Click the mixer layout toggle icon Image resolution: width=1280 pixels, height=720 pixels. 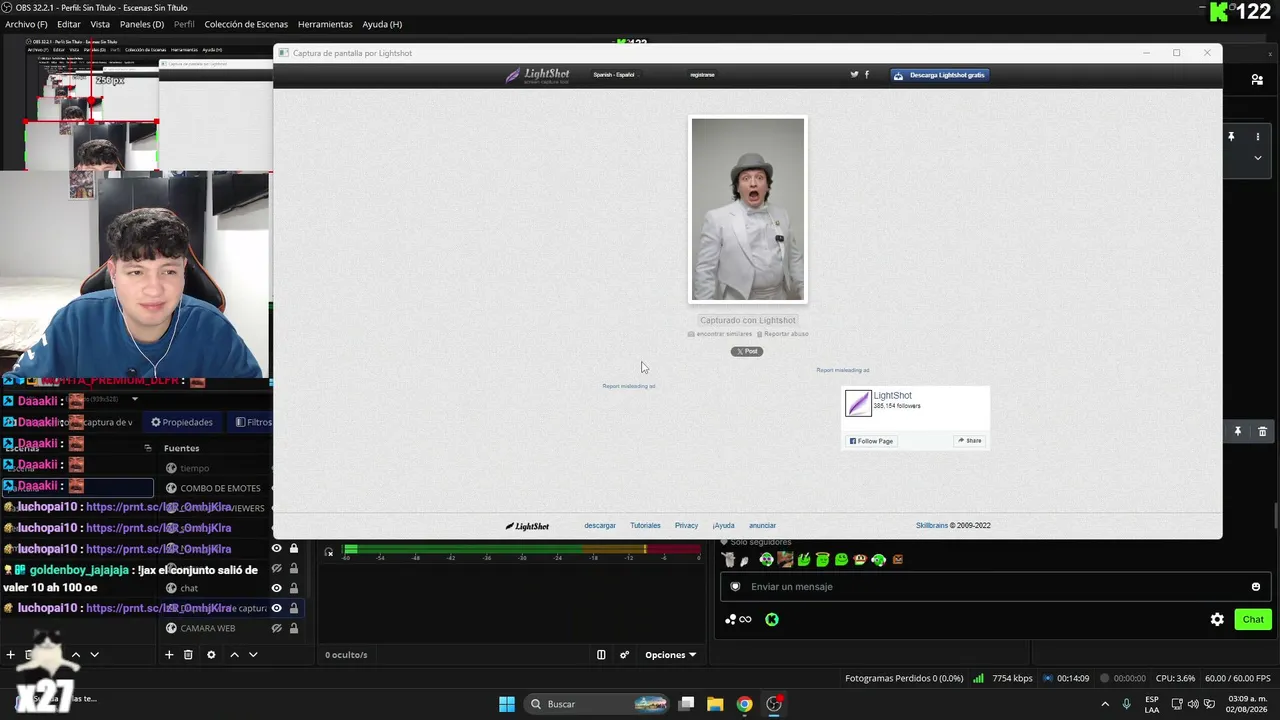[601, 655]
